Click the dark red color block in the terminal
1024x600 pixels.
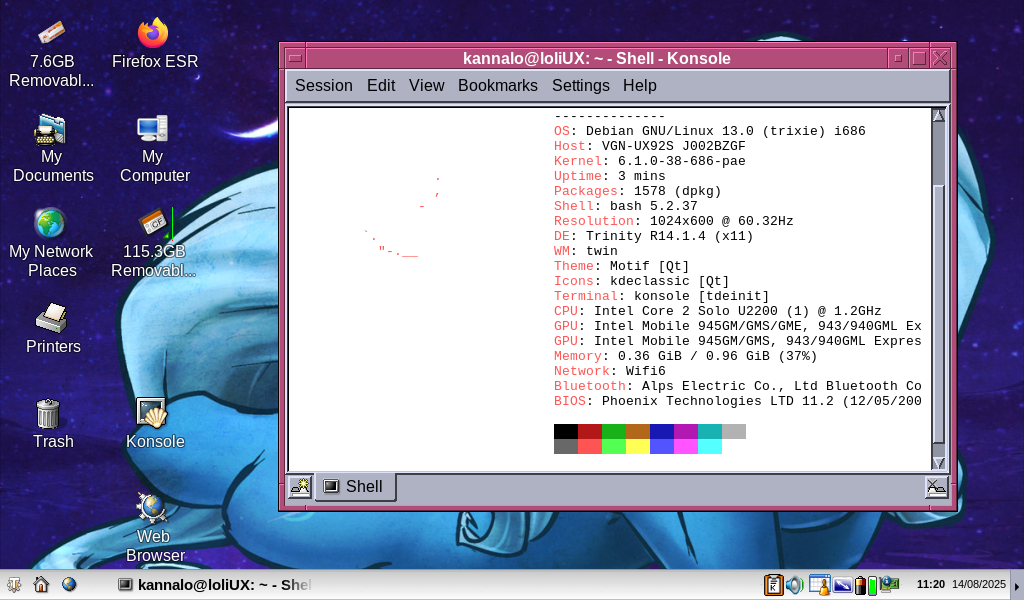(x=590, y=431)
